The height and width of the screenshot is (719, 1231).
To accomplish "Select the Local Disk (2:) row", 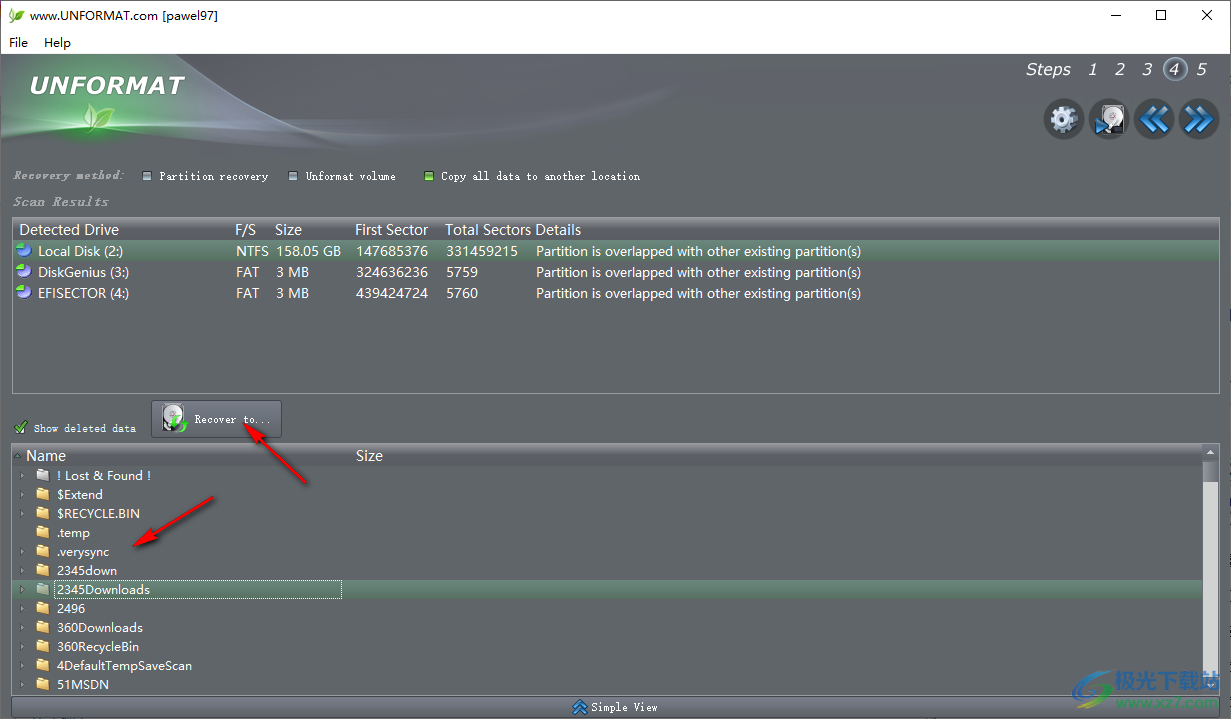I will [x=615, y=251].
